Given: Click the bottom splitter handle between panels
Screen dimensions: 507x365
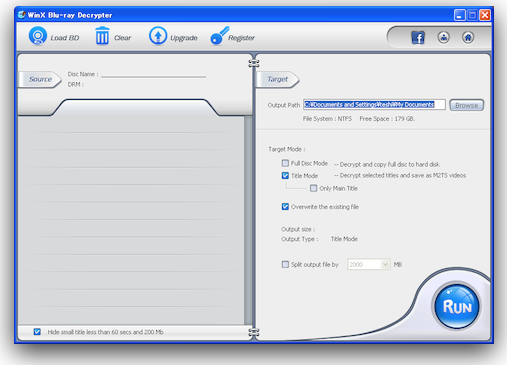Looking at the screenshot, I should point(254,332).
